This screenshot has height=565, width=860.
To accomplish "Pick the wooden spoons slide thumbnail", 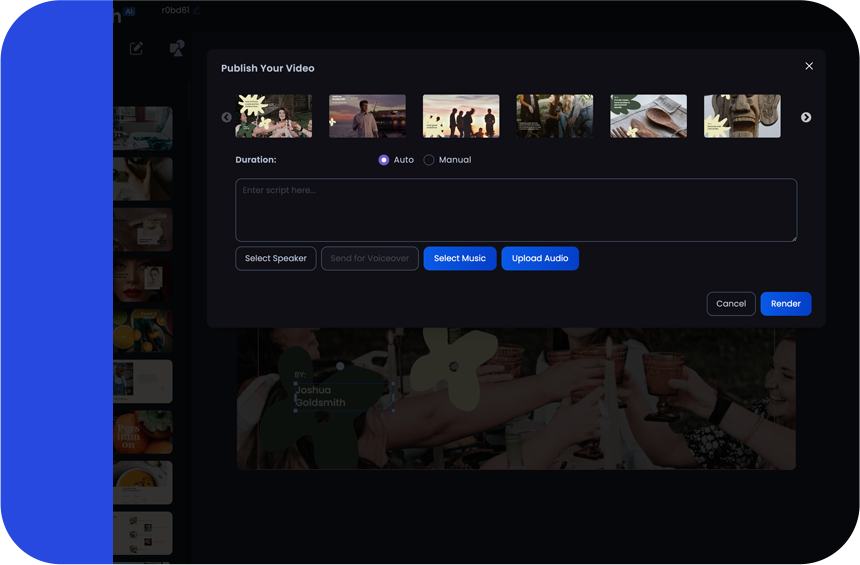I will coord(649,116).
